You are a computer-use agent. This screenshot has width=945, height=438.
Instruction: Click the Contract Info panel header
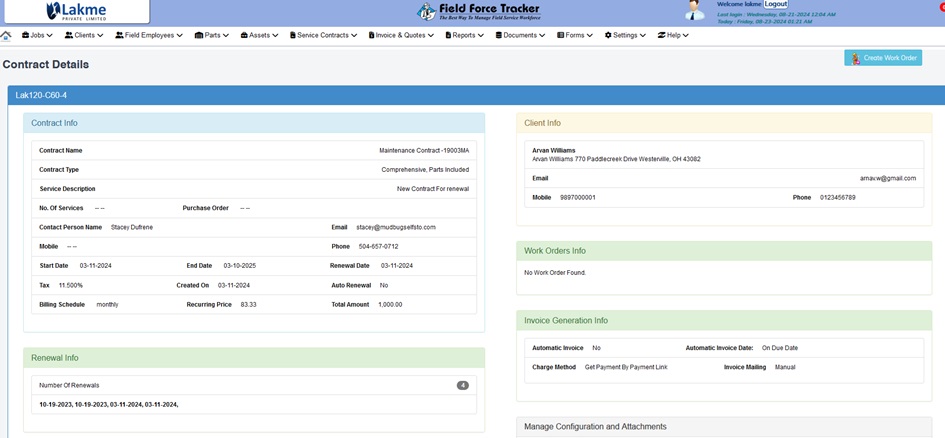coord(254,123)
